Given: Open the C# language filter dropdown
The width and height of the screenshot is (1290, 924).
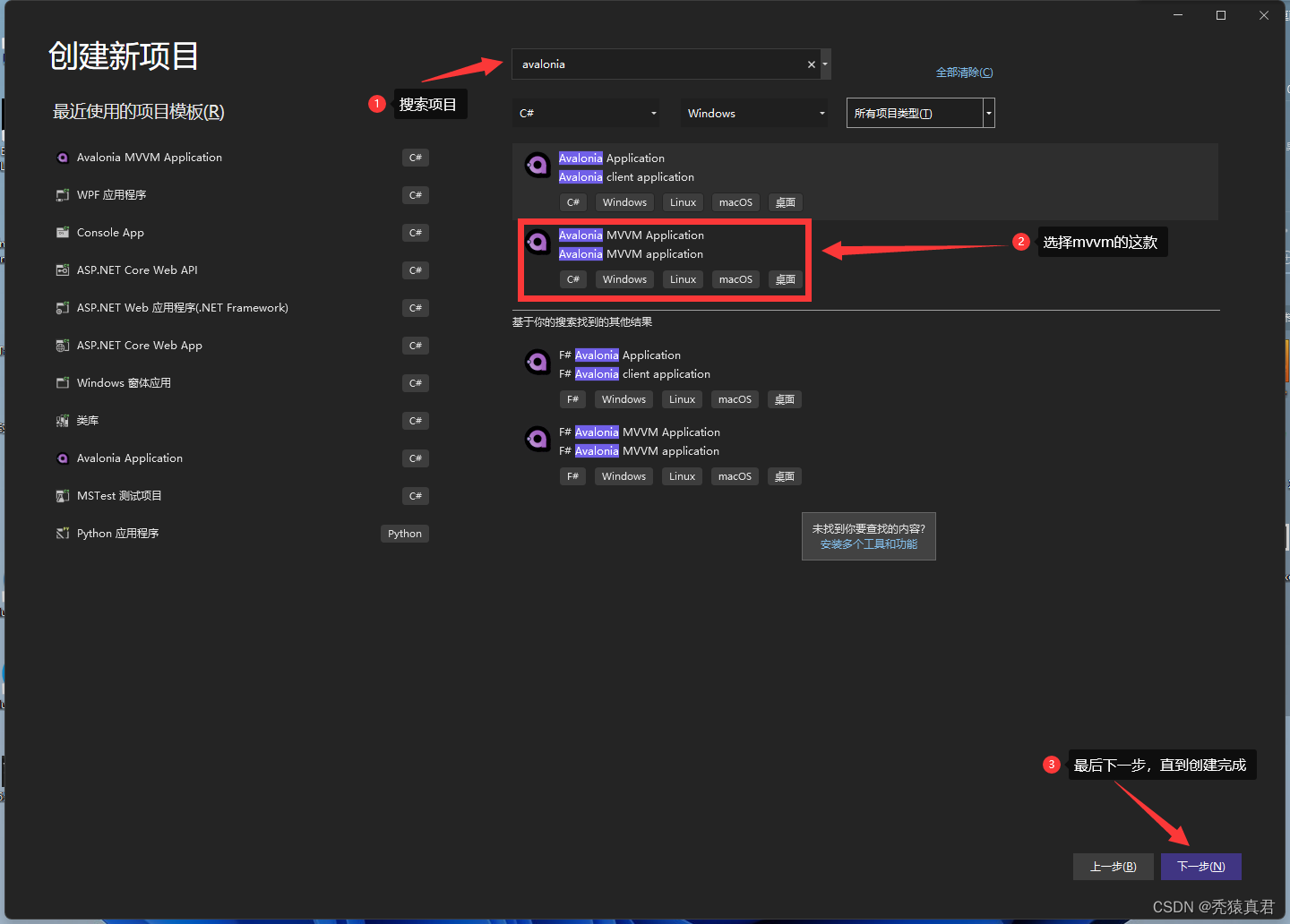Looking at the screenshot, I should tap(587, 113).
